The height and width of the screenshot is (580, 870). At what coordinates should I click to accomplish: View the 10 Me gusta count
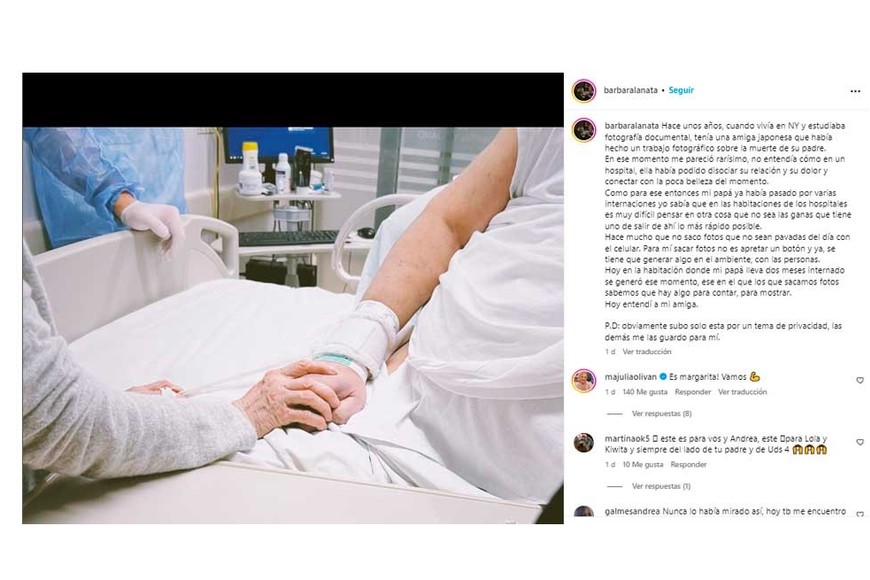(x=643, y=465)
